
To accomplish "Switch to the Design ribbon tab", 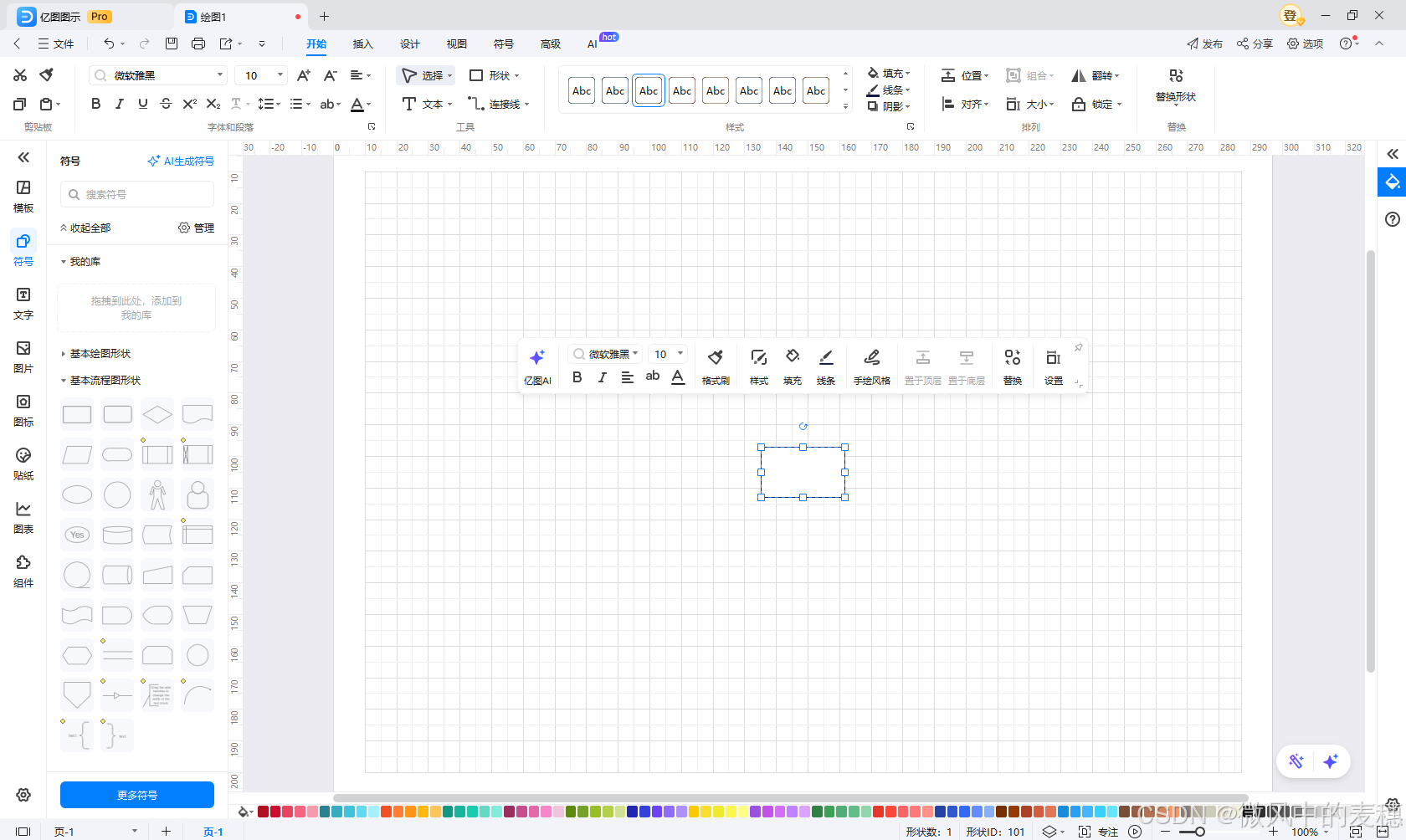I will (409, 44).
